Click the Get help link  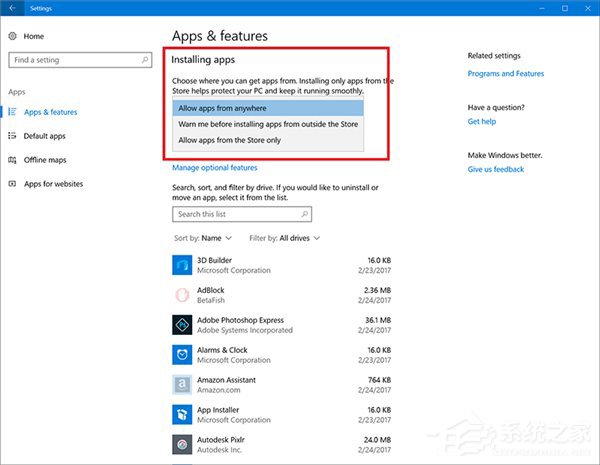pyautogui.click(x=482, y=121)
